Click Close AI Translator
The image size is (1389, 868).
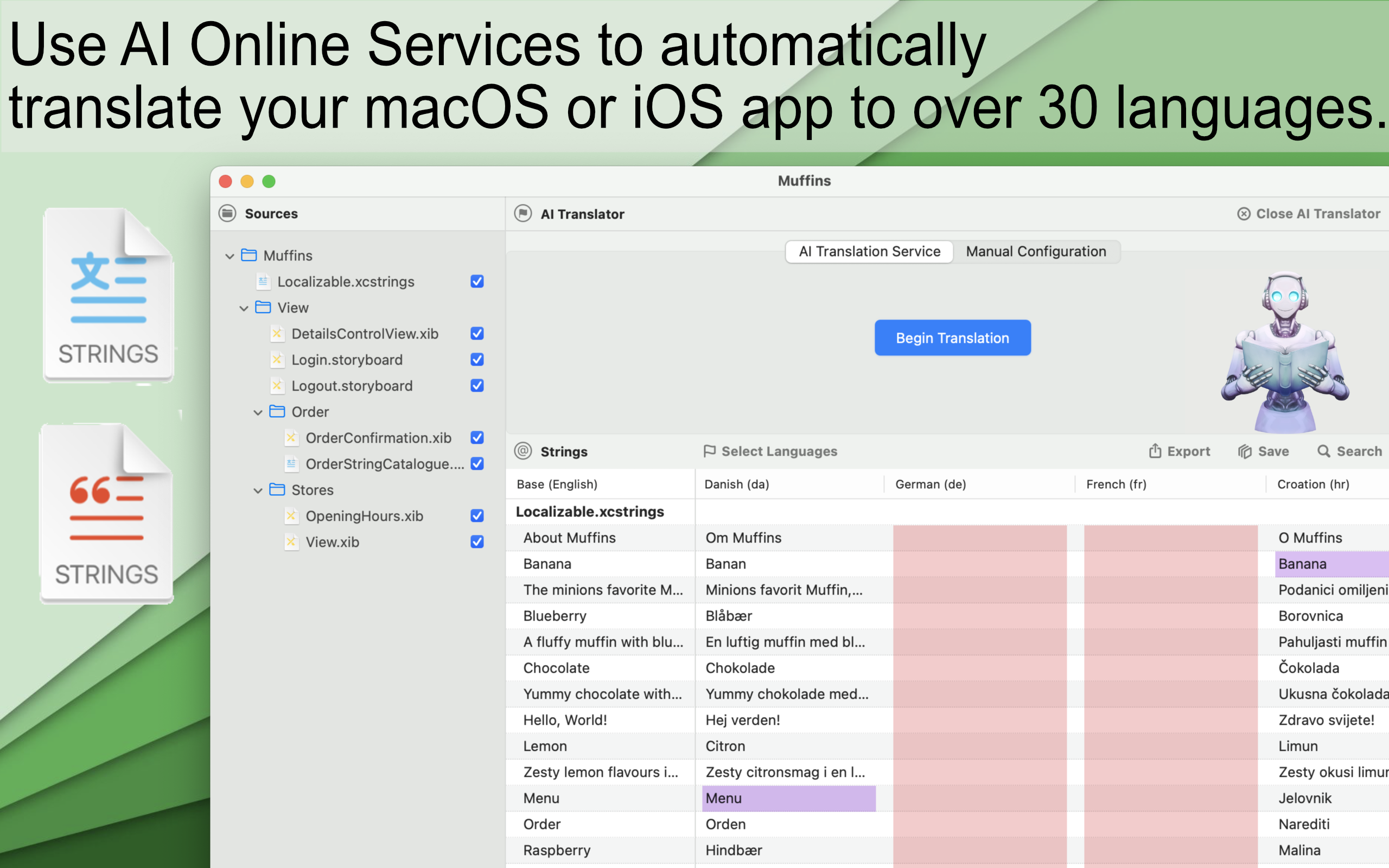click(1309, 214)
